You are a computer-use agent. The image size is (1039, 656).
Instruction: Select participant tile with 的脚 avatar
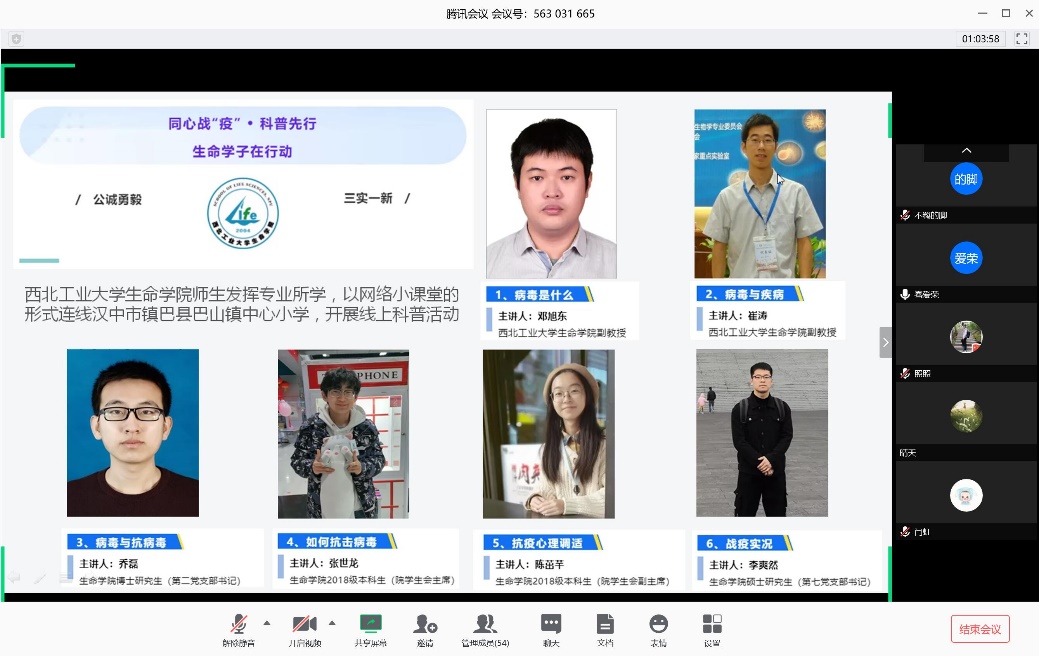[x=966, y=180]
